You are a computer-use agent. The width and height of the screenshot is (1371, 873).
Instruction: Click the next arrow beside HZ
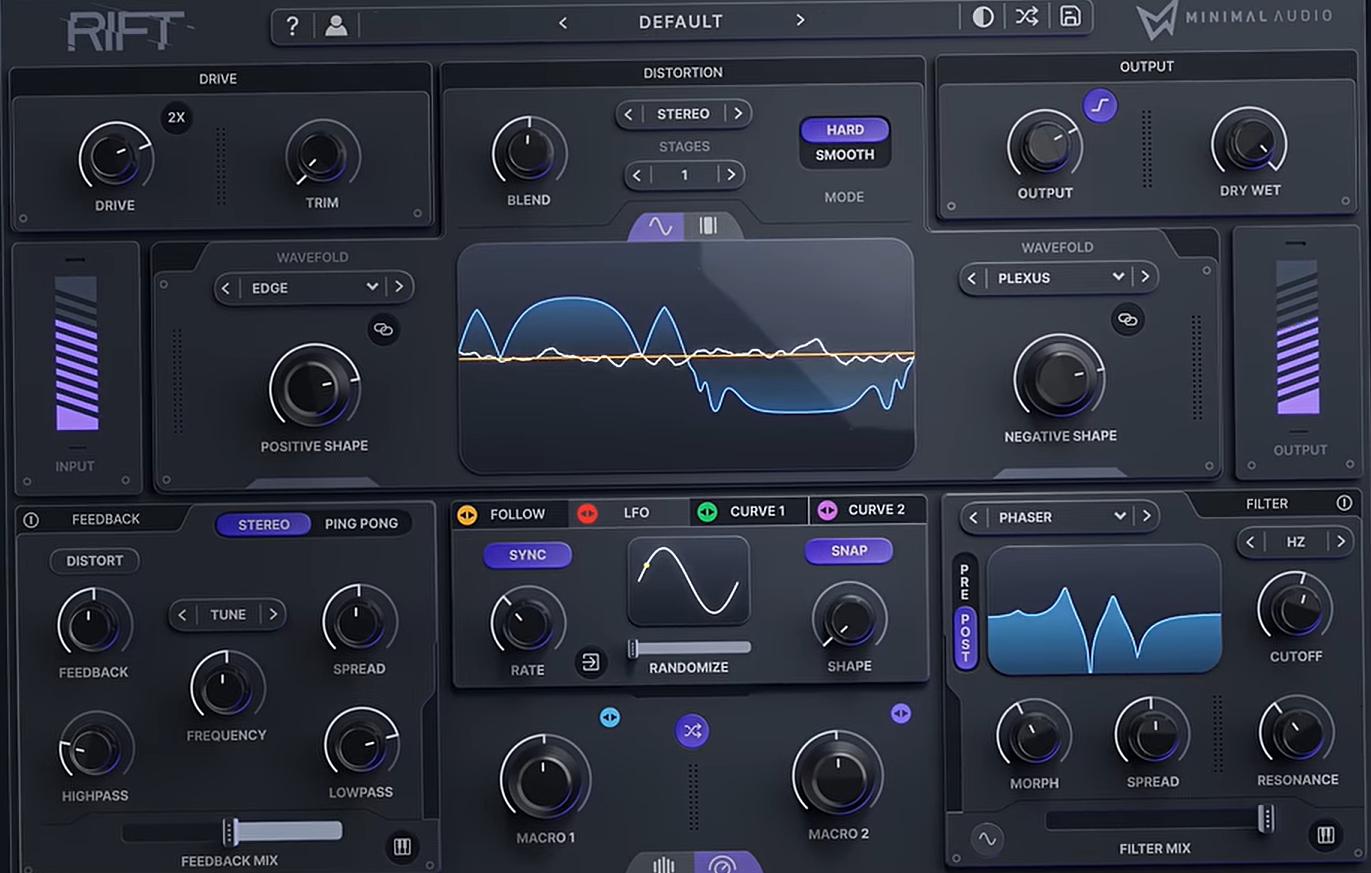pyautogui.click(x=1340, y=542)
